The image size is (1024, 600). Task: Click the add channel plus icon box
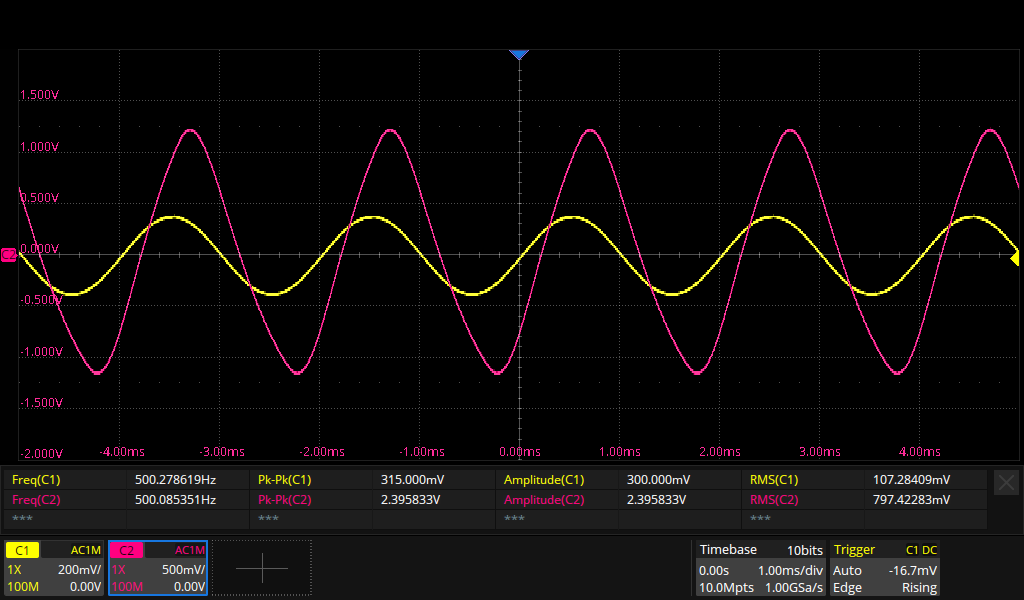pyautogui.click(x=262, y=568)
